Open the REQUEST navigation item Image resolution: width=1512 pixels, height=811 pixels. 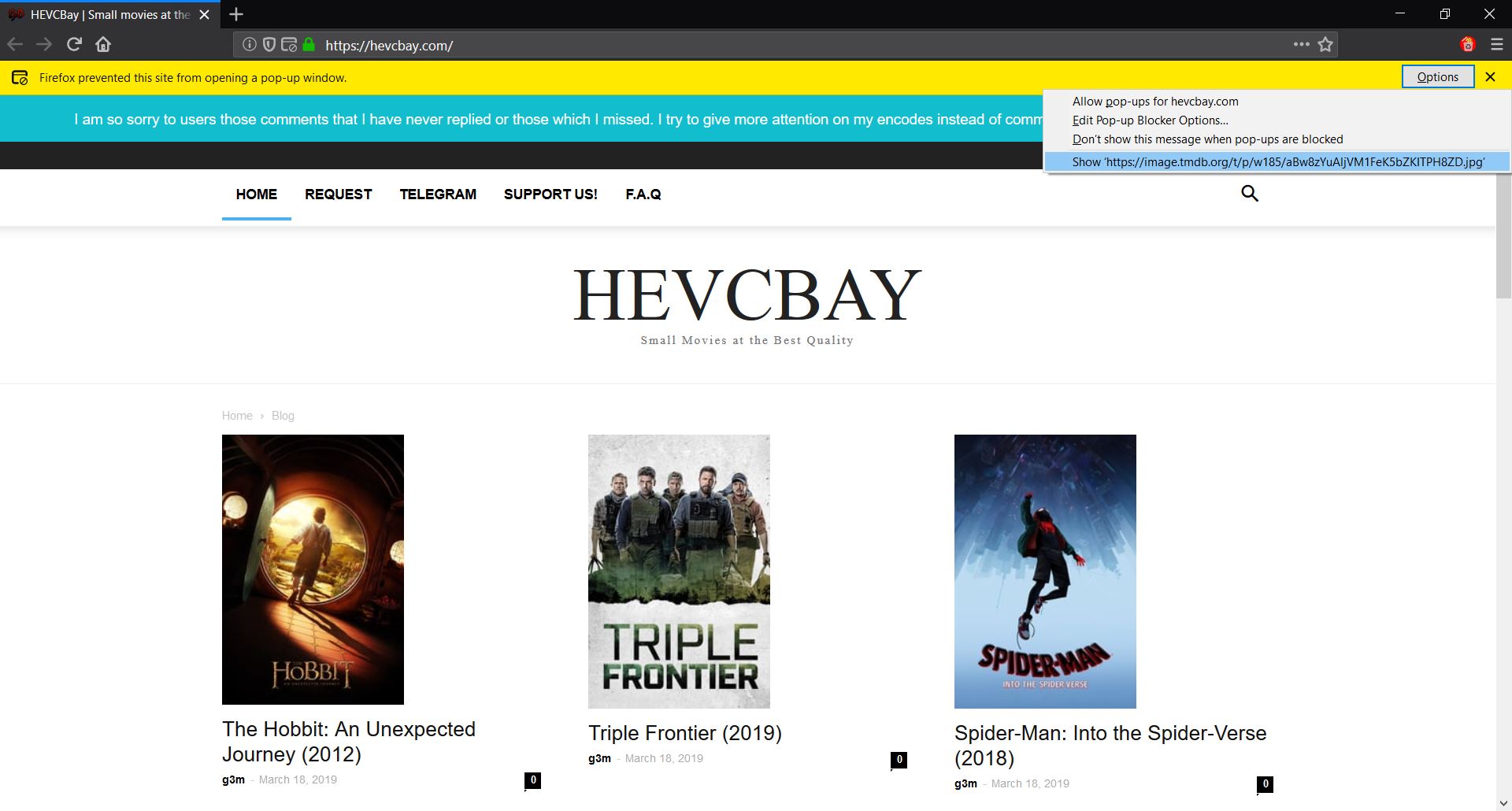(339, 194)
